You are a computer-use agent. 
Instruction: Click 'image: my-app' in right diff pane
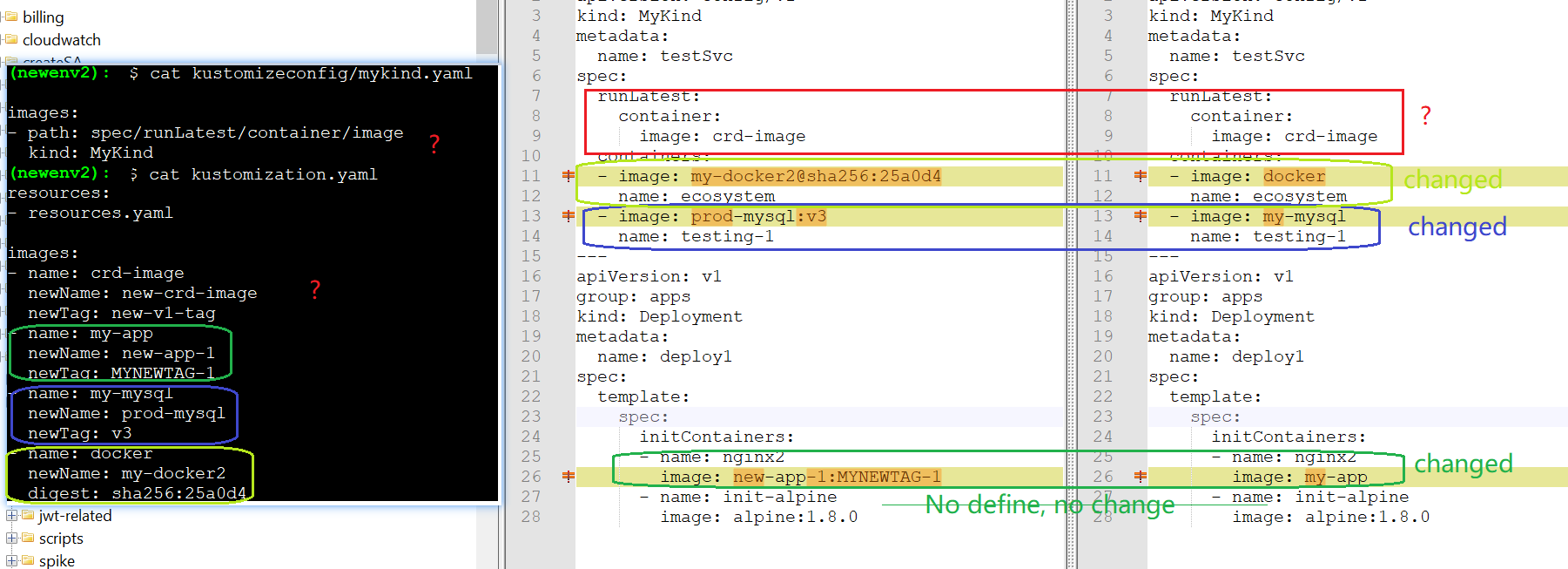pos(1300,477)
